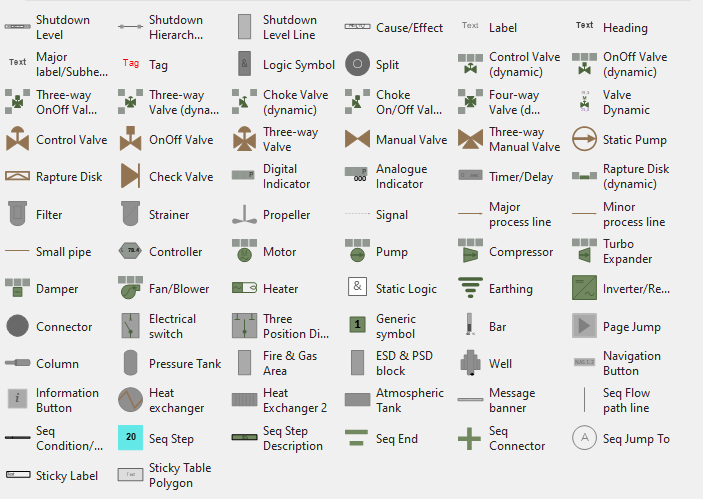Viewport: 703px width, 499px height.
Task: Pick the Static Logic ampersand icon
Action: pyautogui.click(x=357, y=286)
